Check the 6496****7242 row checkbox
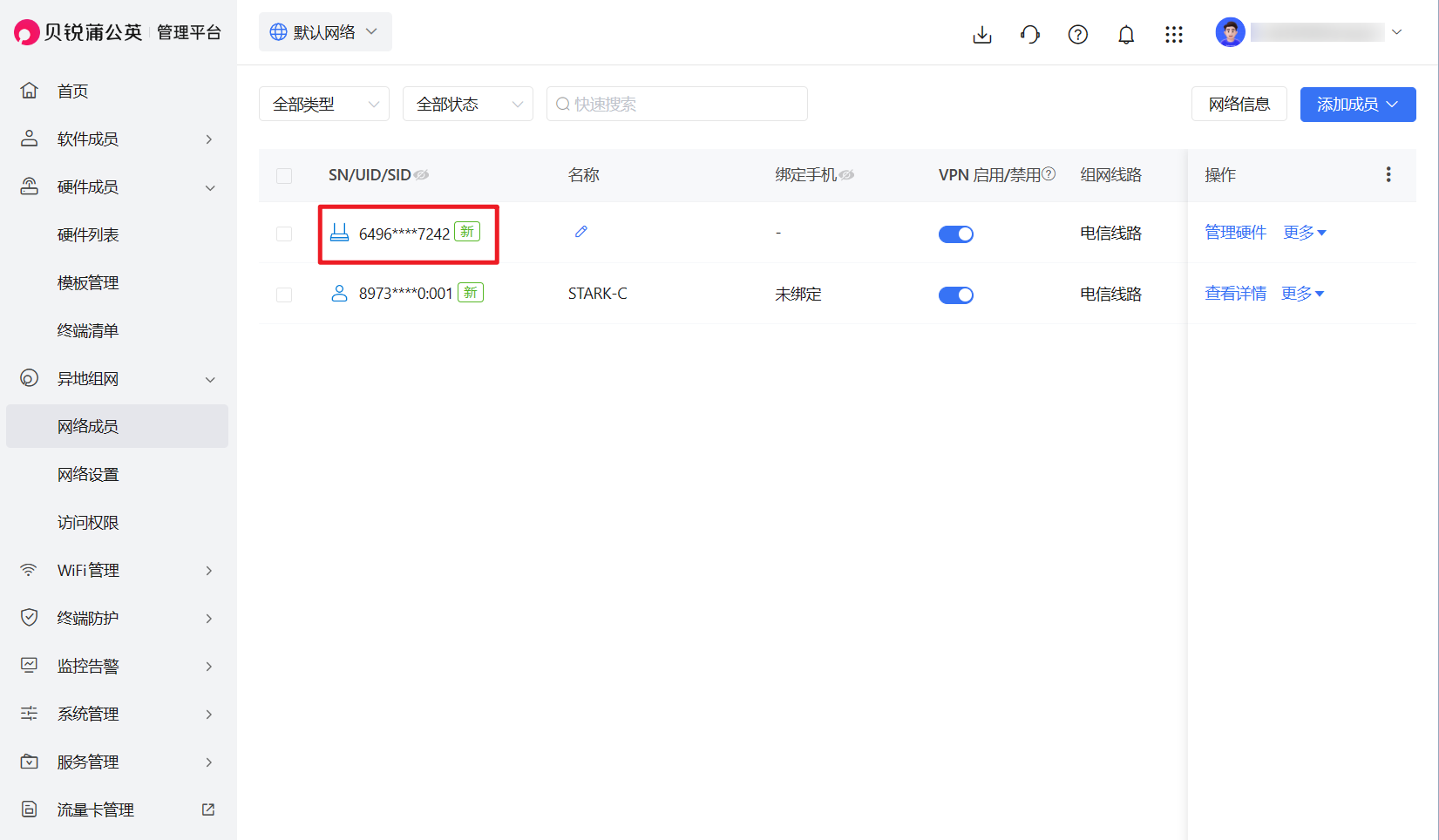 coord(284,234)
